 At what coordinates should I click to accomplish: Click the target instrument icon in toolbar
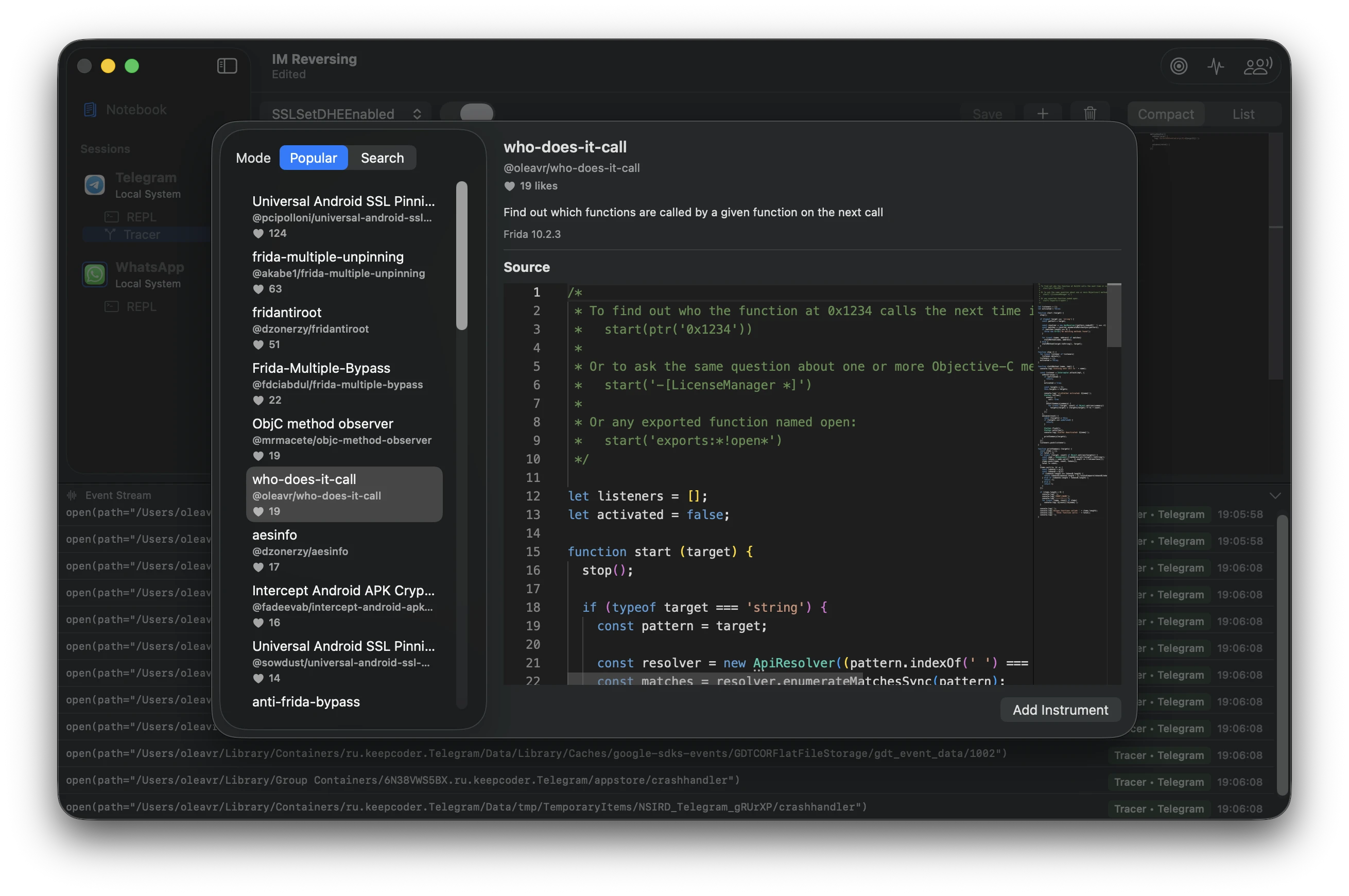pyautogui.click(x=1178, y=66)
